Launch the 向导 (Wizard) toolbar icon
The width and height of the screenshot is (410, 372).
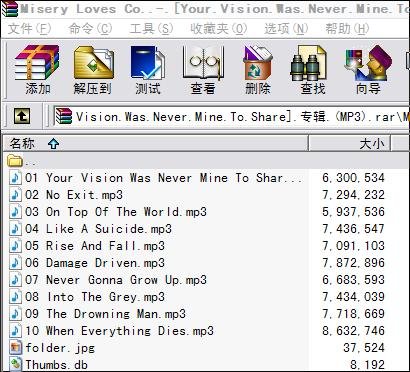click(x=368, y=63)
